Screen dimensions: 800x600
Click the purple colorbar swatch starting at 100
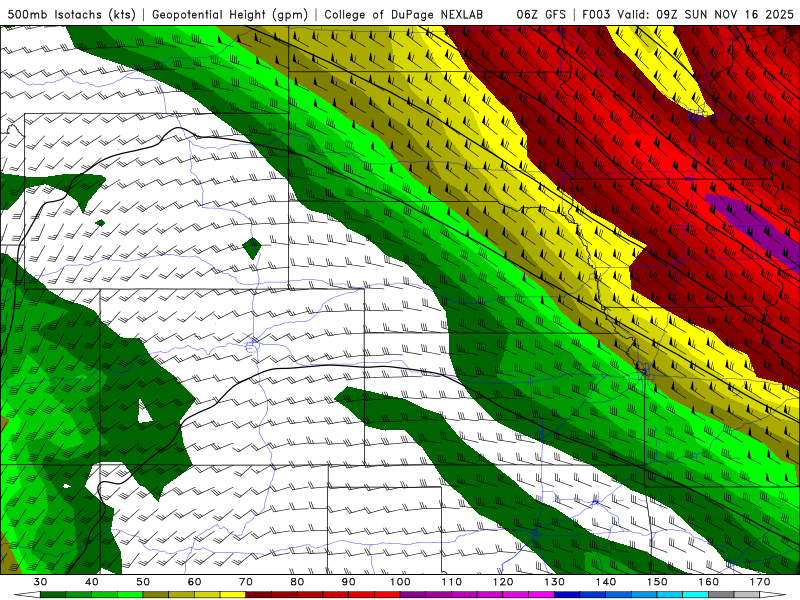[x=413, y=595]
